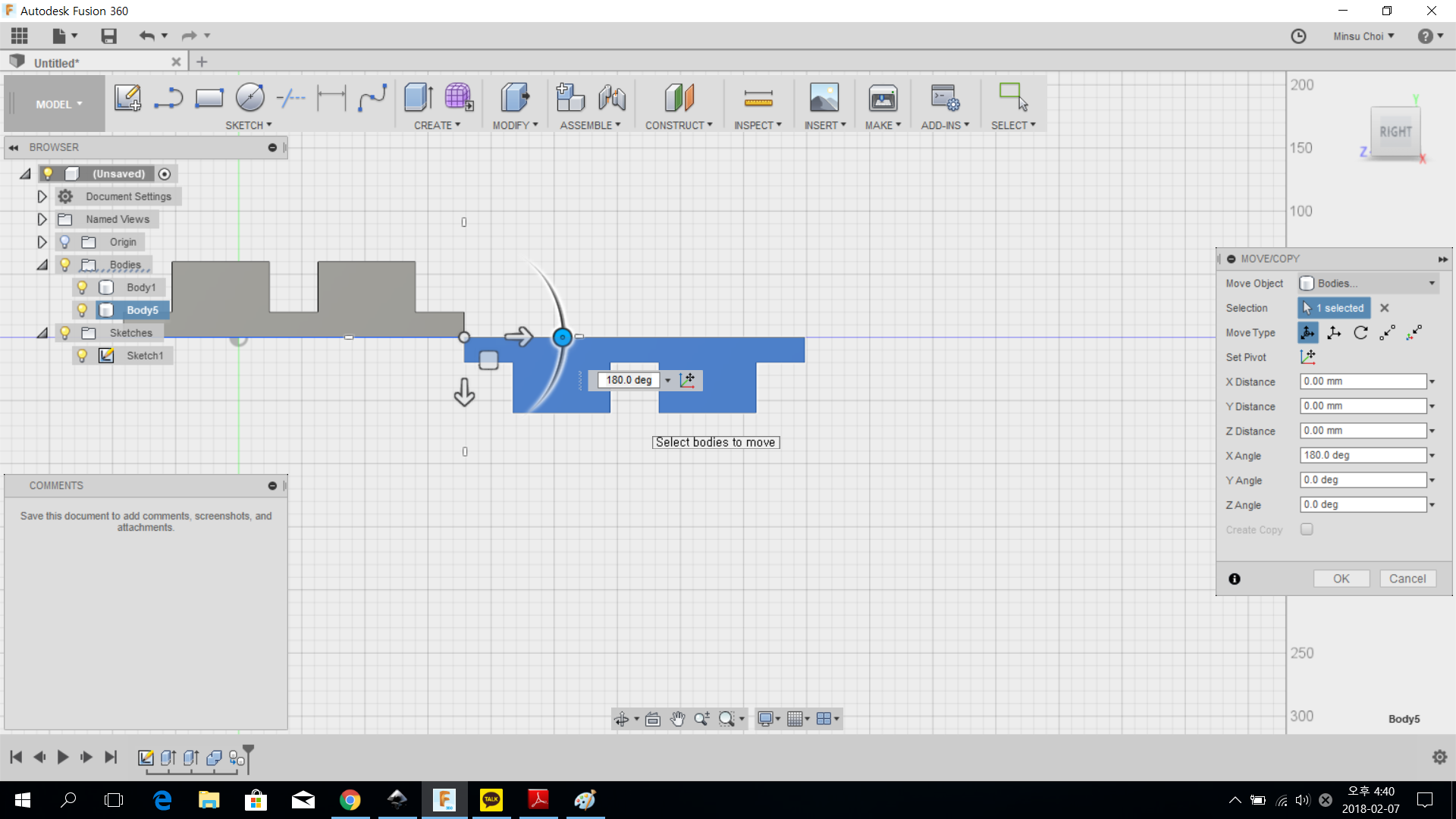Choose Free Move move type
Viewport: 1456px width, 819px height.
(1307, 333)
